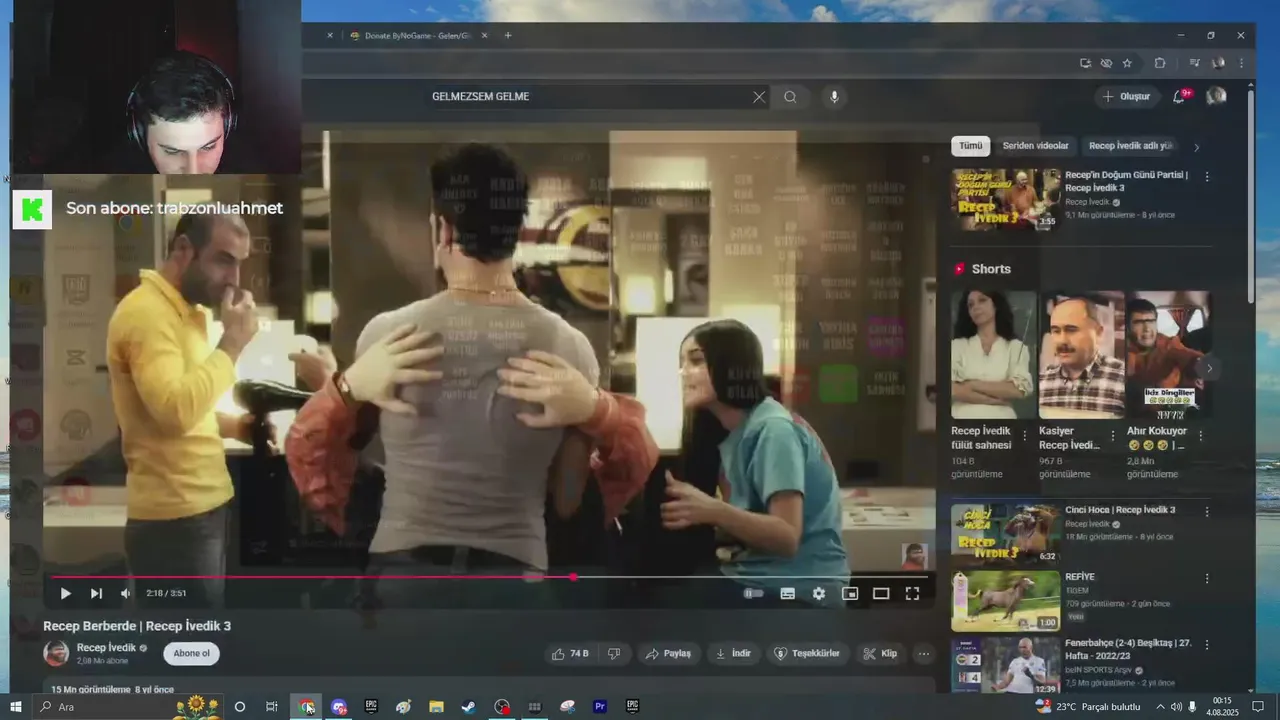1280x720 pixels.
Task: Open Premiere Pro from the taskbar
Action: (x=600, y=706)
